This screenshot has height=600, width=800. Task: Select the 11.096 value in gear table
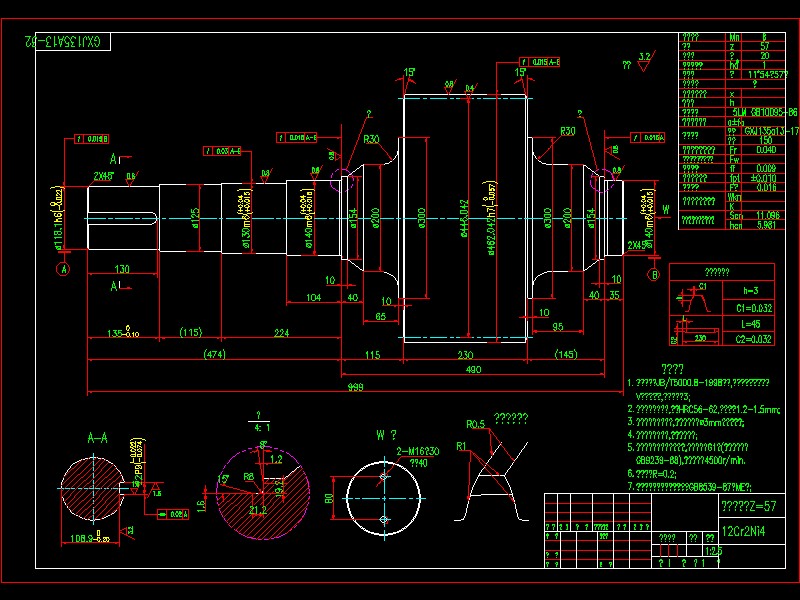[x=768, y=215]
